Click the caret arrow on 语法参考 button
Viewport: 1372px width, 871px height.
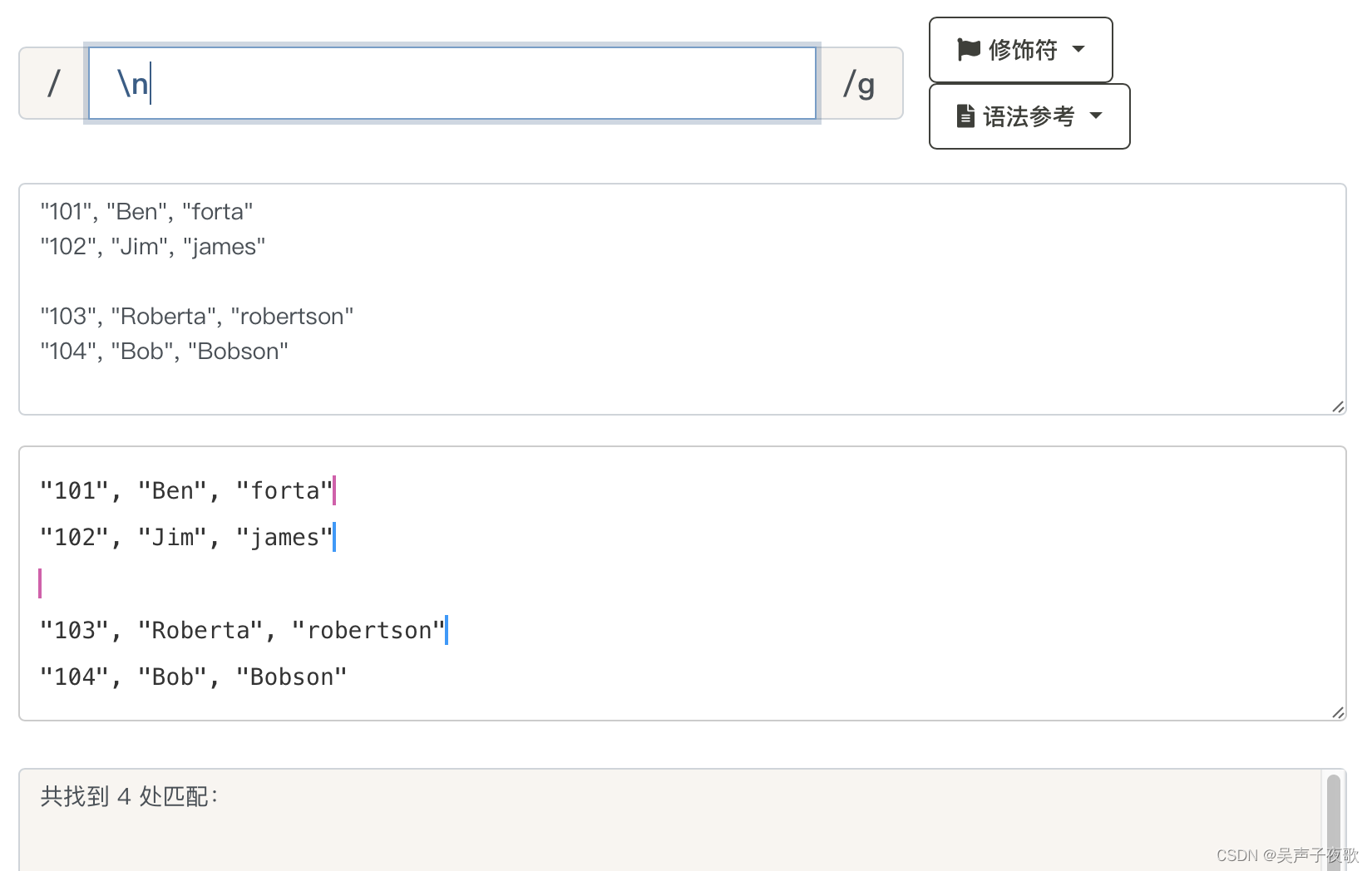(x=1096, y=116)
